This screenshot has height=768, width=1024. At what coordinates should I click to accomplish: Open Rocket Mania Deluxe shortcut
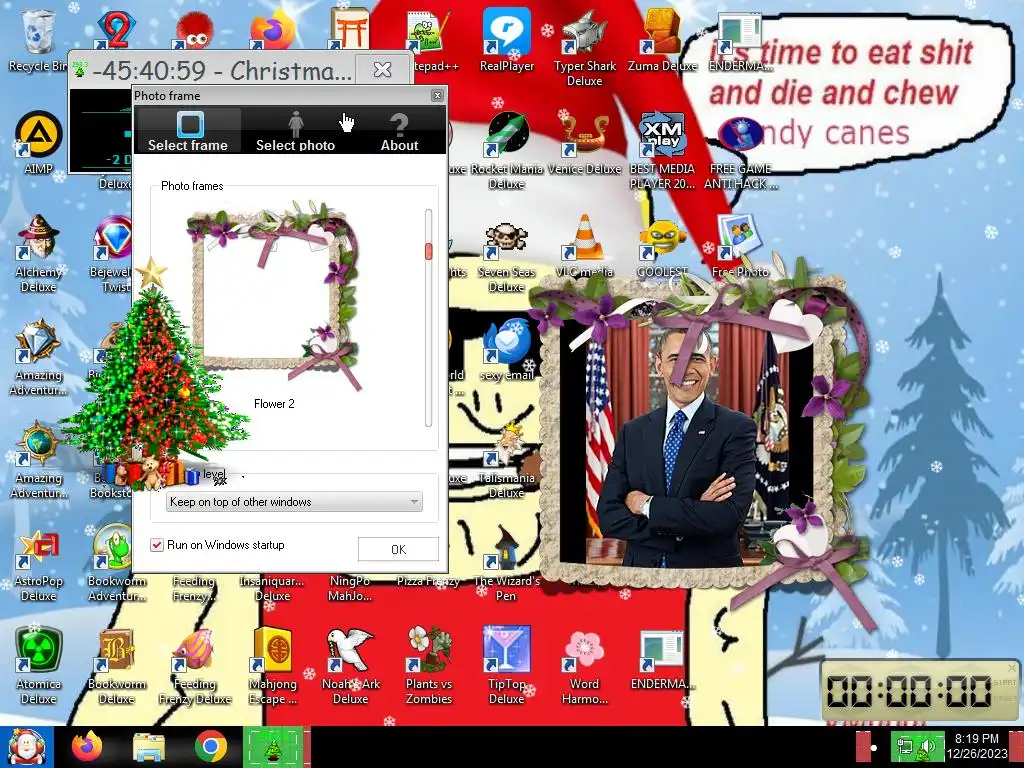[507, 150]
